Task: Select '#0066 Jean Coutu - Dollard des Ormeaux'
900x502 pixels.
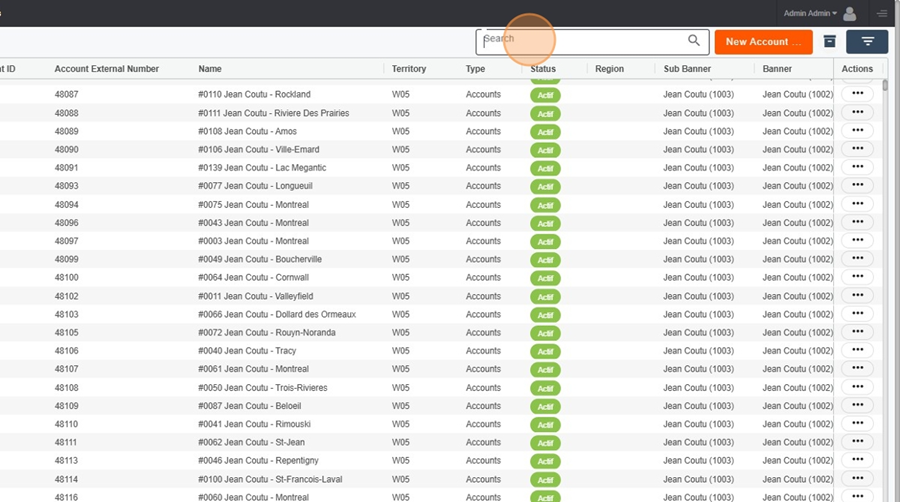Action: [x=277, y=315]
